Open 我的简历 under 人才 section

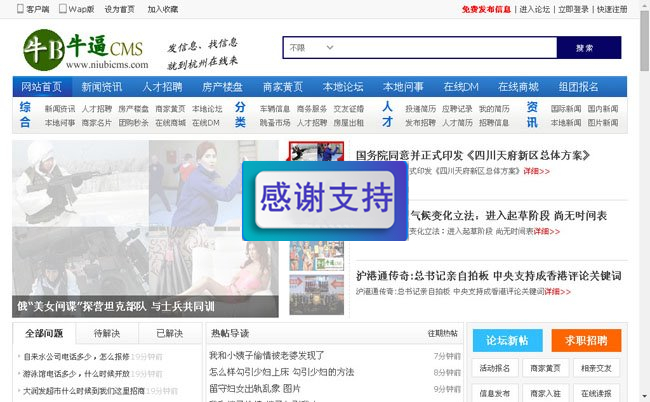pos(494,109)
